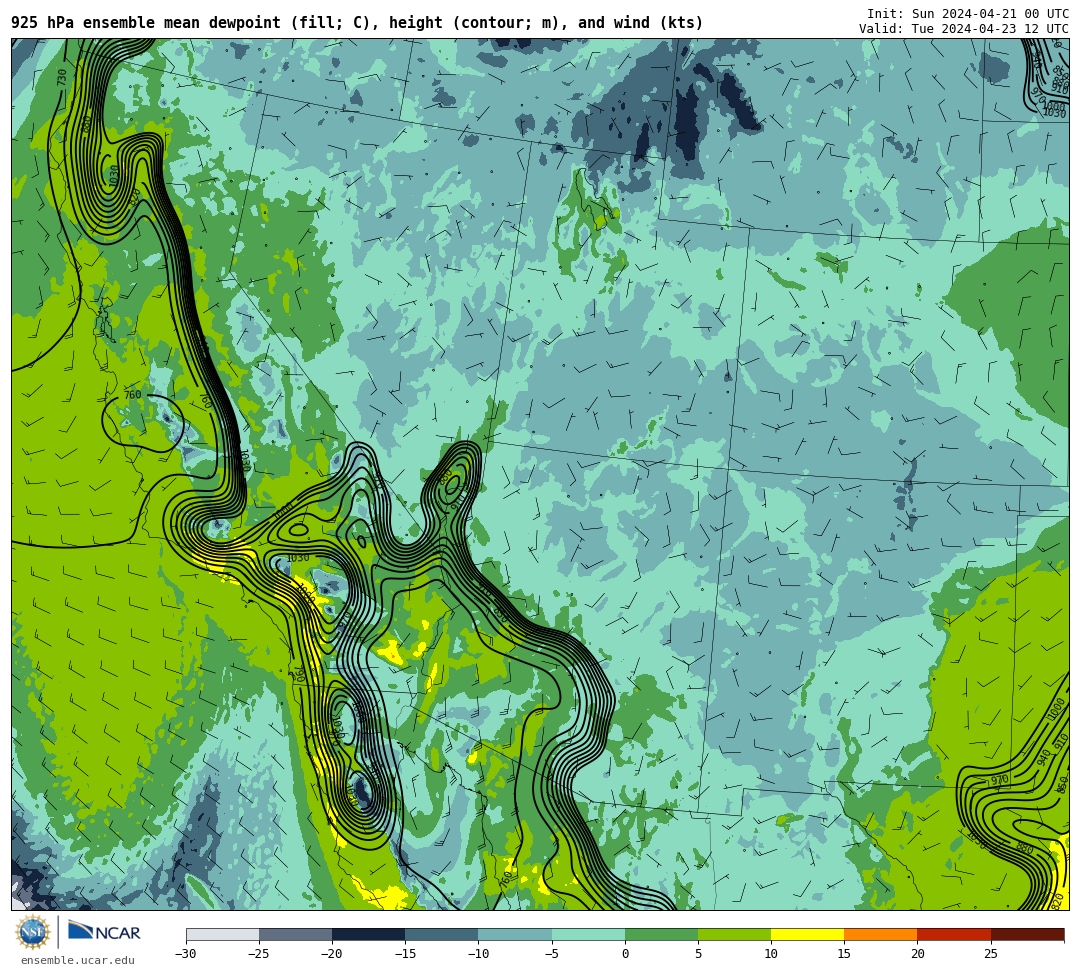Click the NCAR logo
Screen dimensions: 1080x973
[x=105, y=932]
